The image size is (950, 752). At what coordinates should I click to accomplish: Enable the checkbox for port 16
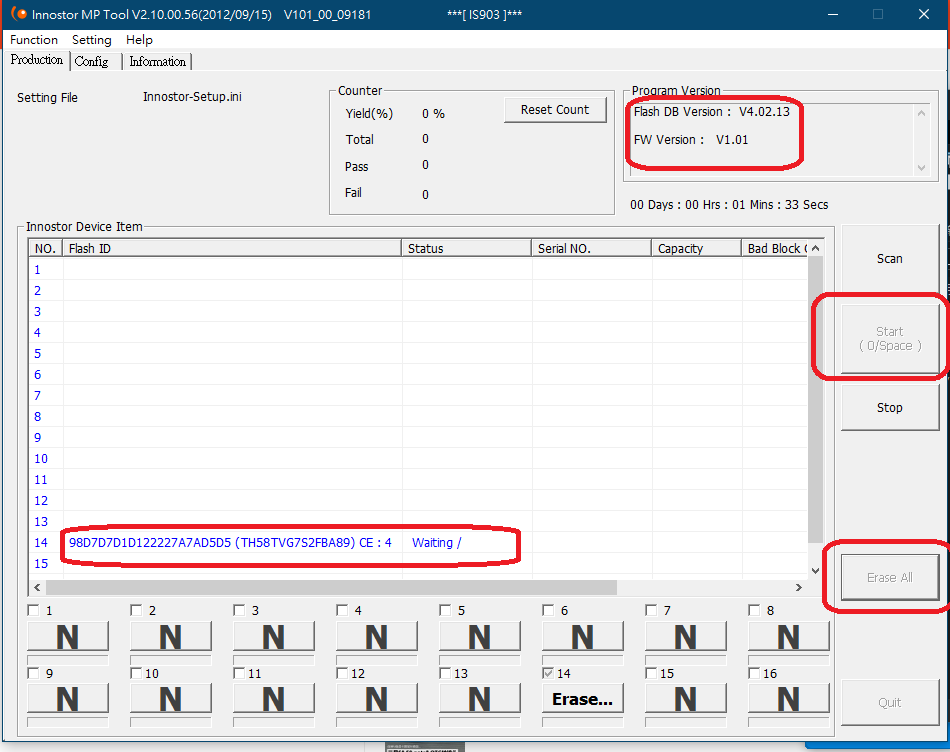(x=754, y=673)
